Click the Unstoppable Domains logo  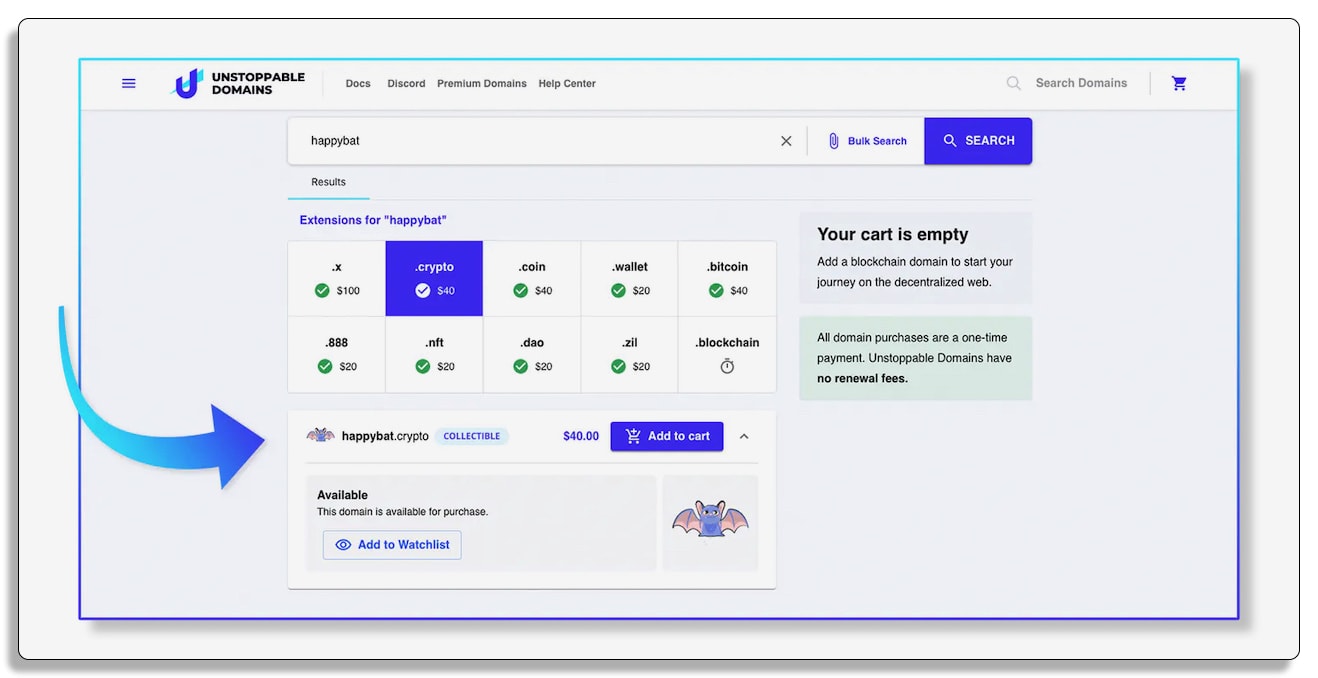[239, 83]
